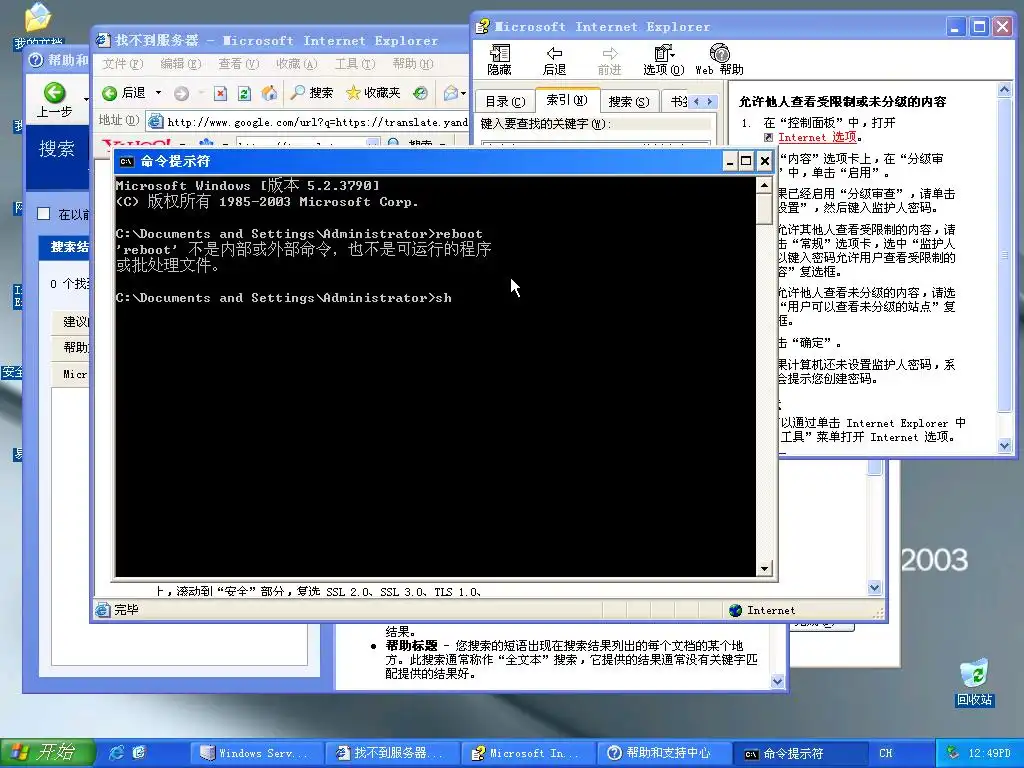1024x768 pixels.
Task: Click the Hide (隐藏) icon in Help window
Action: (x=500, y=60)
